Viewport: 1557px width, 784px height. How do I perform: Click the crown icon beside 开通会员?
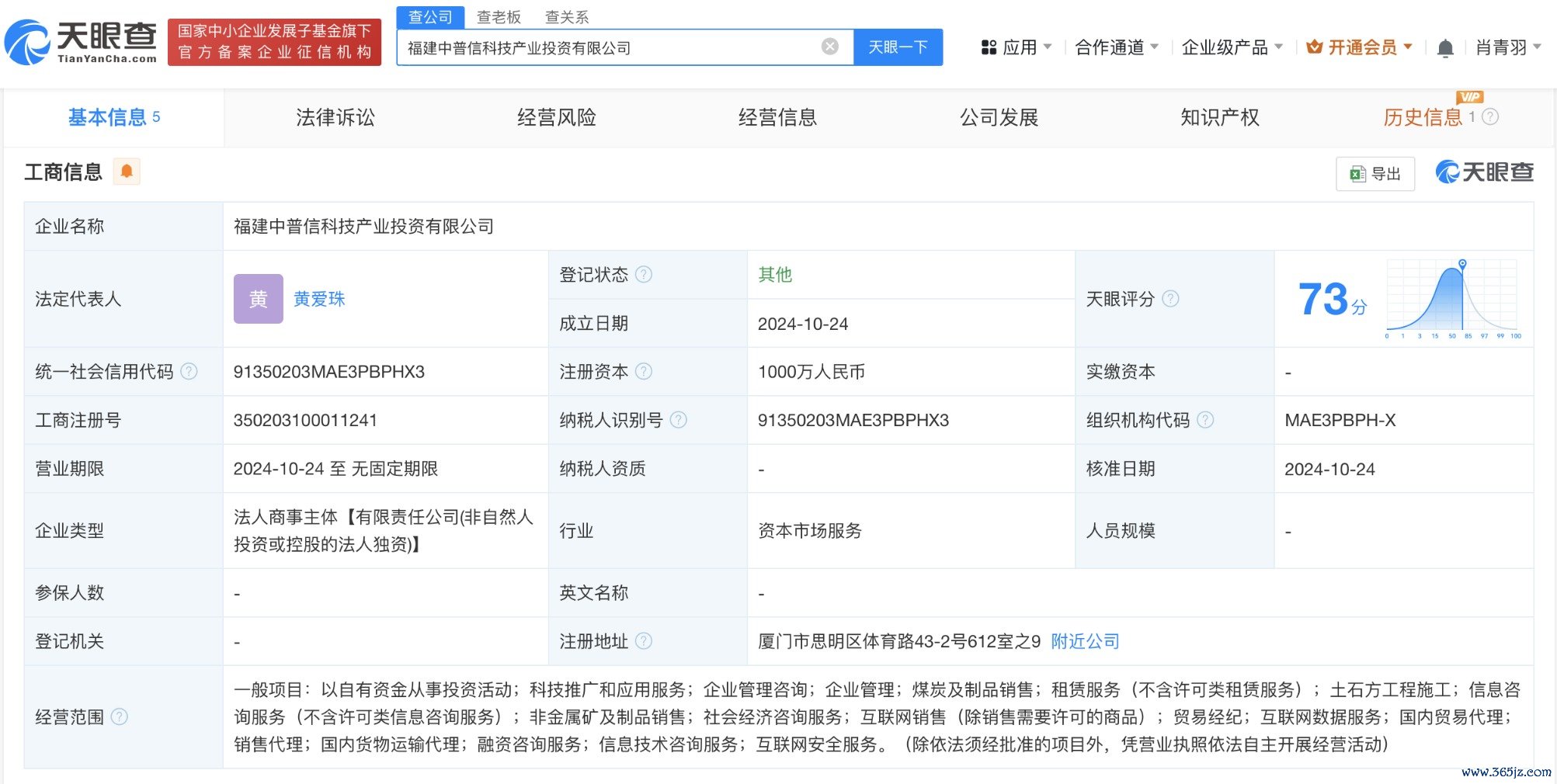(x=1314, y=47)
